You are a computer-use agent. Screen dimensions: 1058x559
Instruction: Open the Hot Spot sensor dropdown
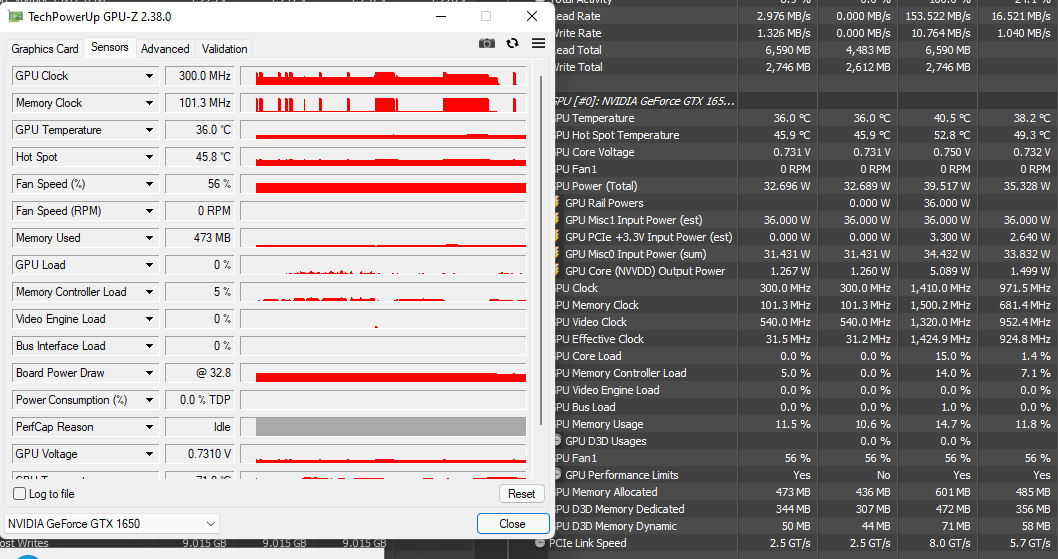[x=149, y=157]
